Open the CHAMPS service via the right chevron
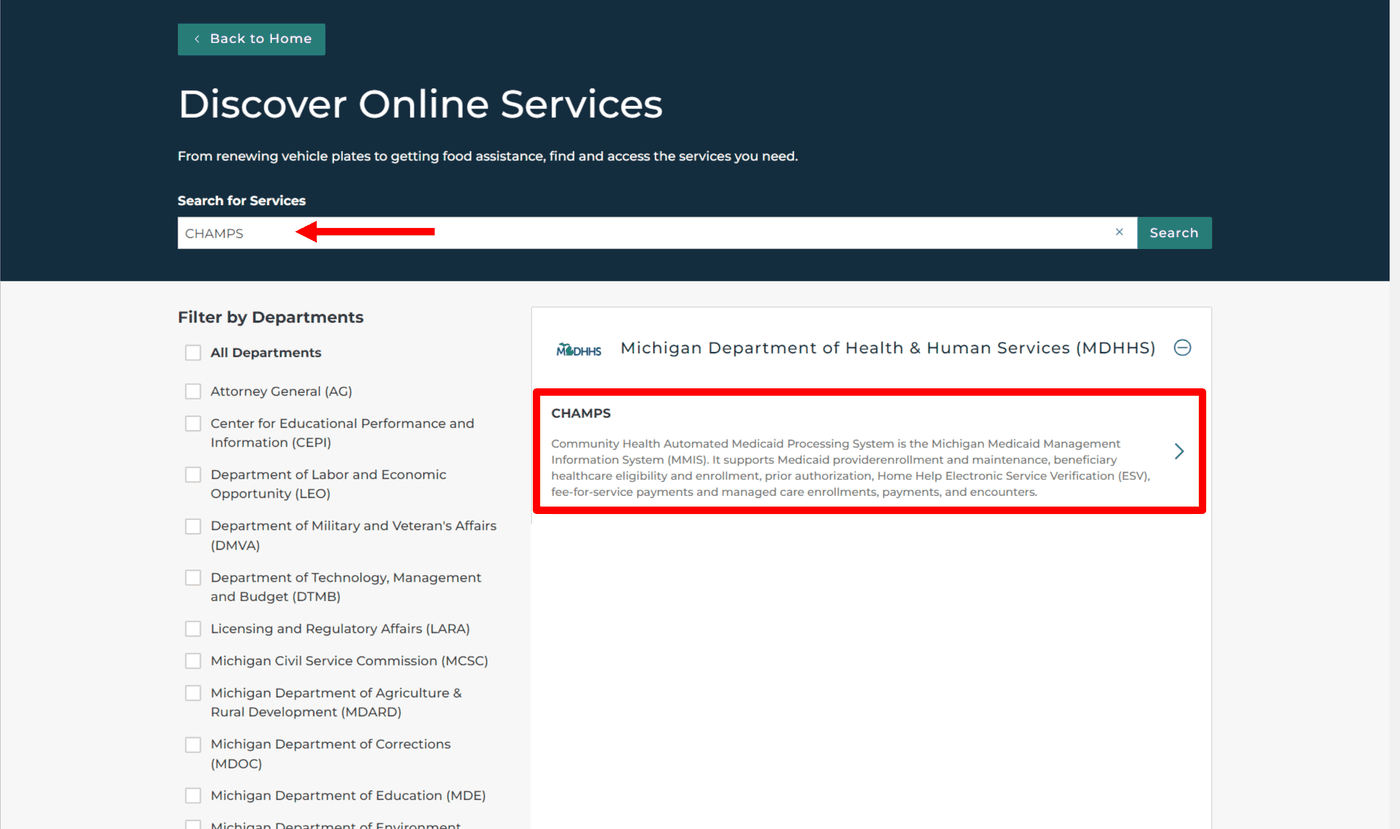Screen dimensions: 1400x829 pos(1179,451)
